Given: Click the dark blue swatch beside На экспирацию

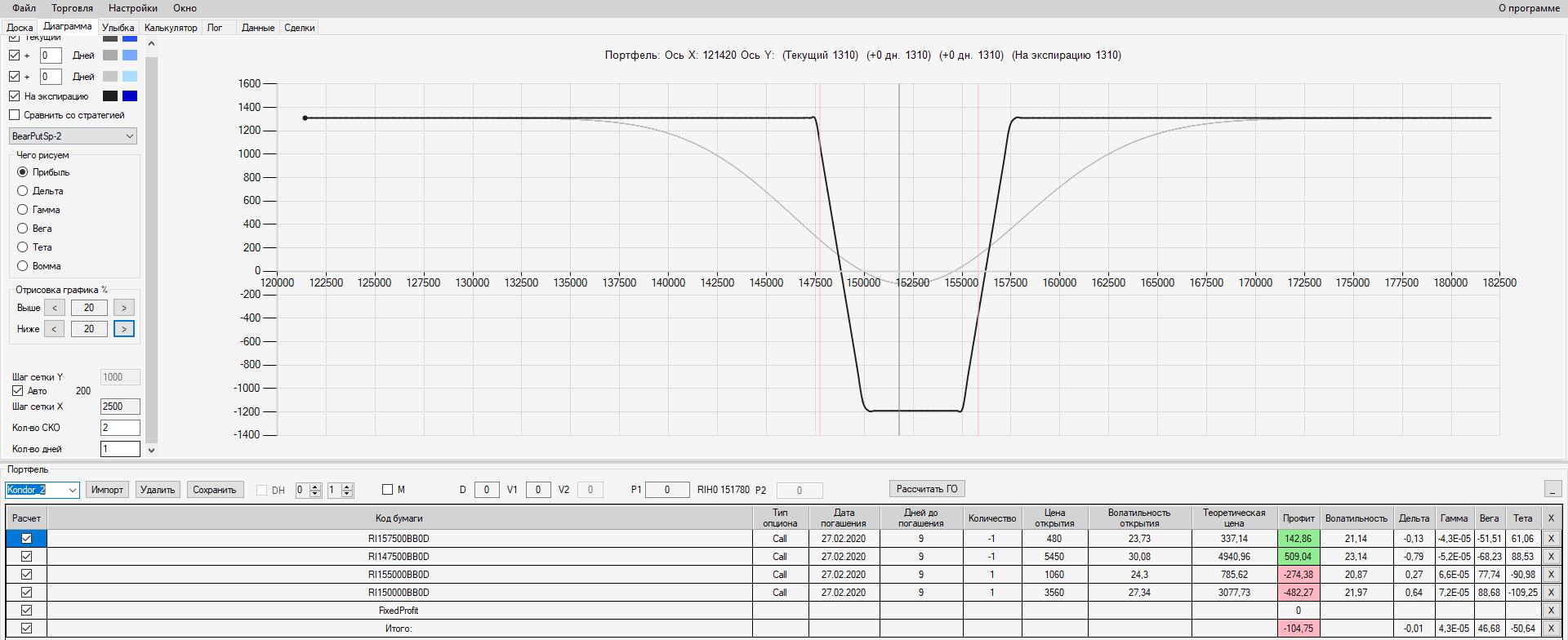Looking at the screenshot, I should point(130,96).
